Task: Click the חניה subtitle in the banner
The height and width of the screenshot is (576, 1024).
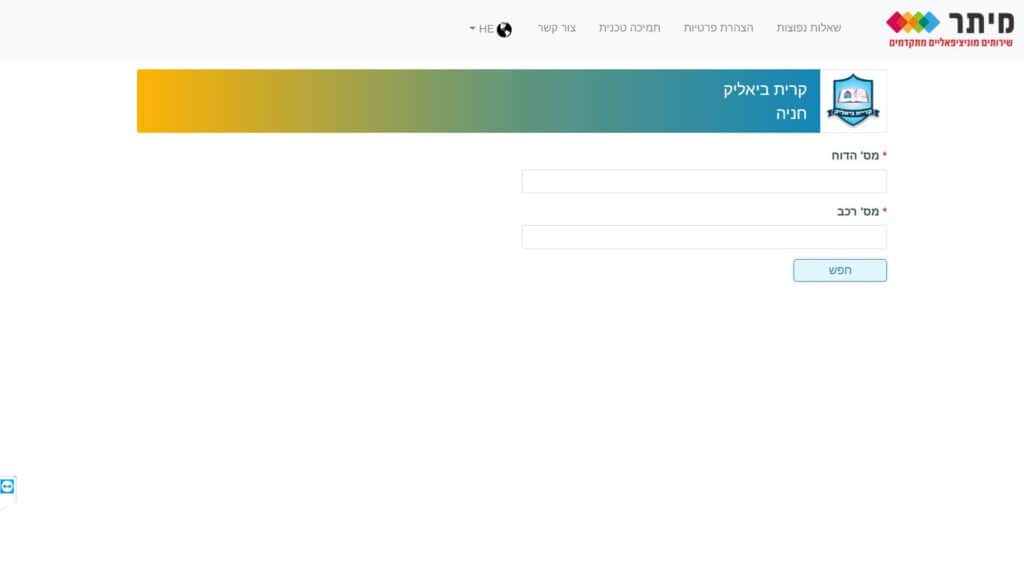Action: (x=791, y=113)
